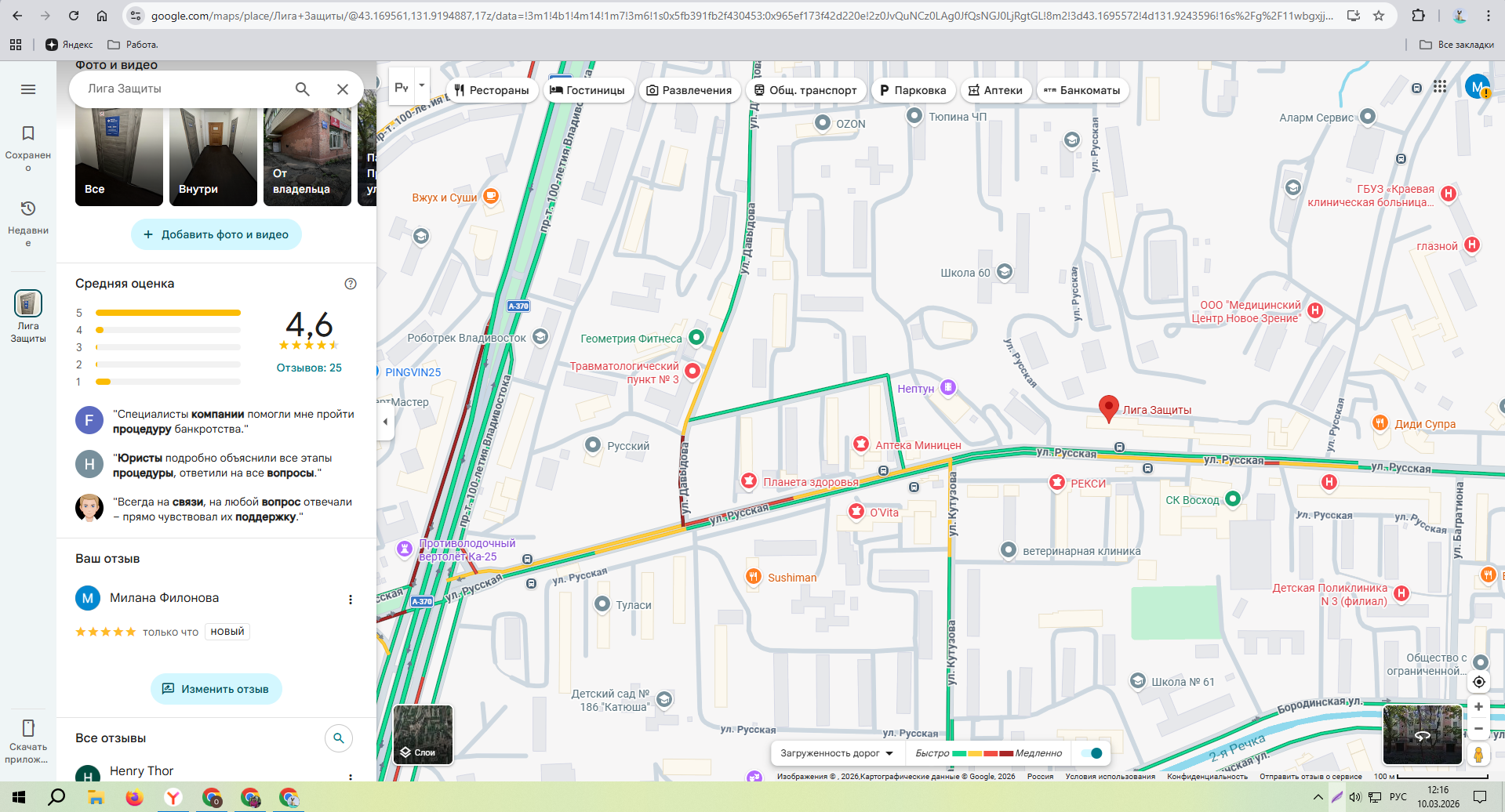Select the Школа 60 map marker

tap(1004, 272)
